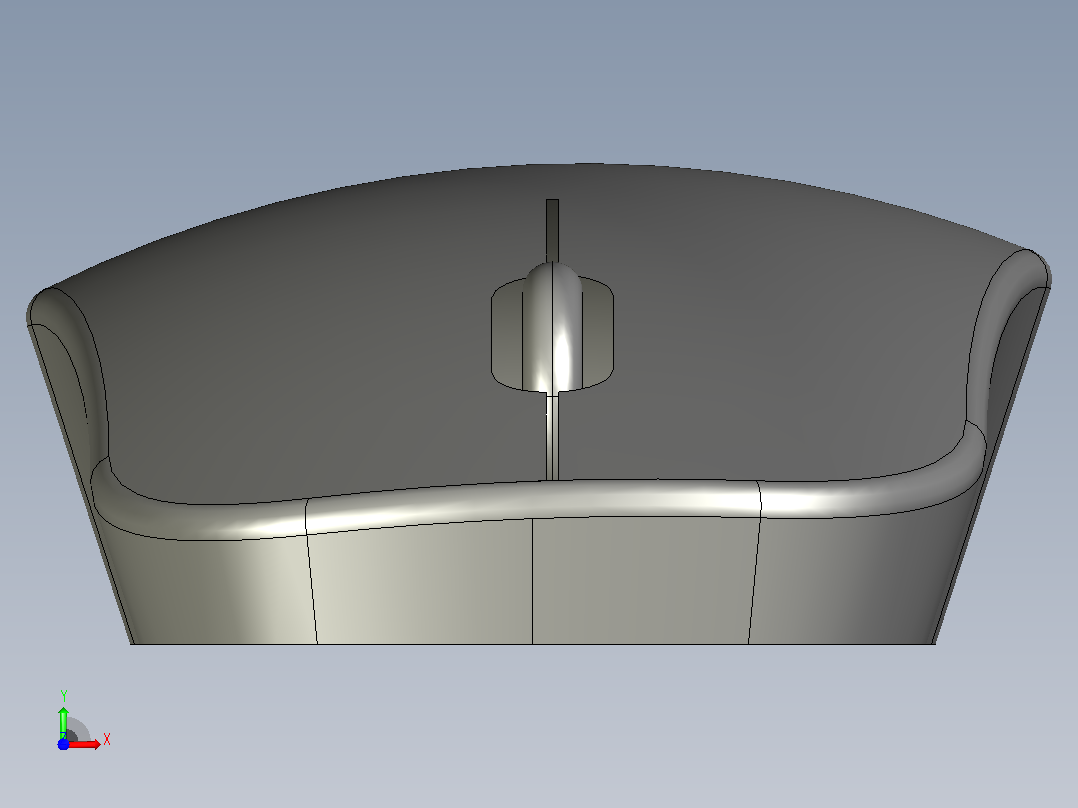This screenshot has width=1078, height=808.
Task: Select the front face segment left of center seam
Action: click(x=423, y=585)
